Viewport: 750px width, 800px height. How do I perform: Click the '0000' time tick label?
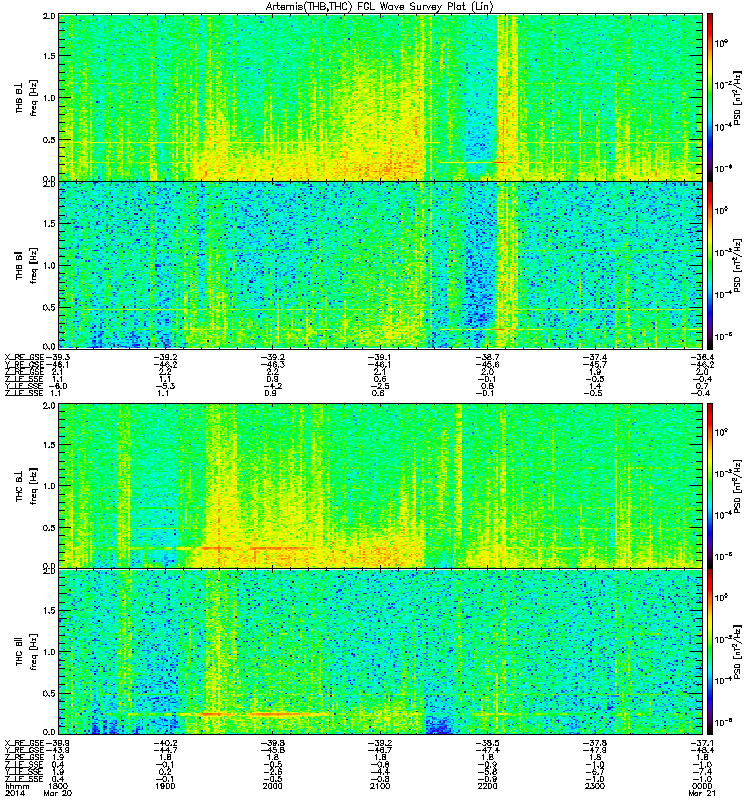(702, 786)
